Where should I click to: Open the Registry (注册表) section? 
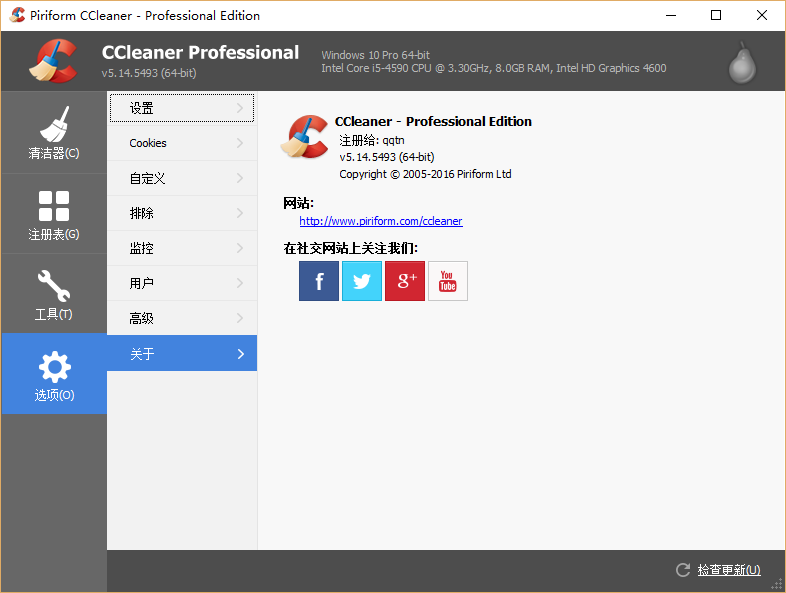[x=54, y=214]
